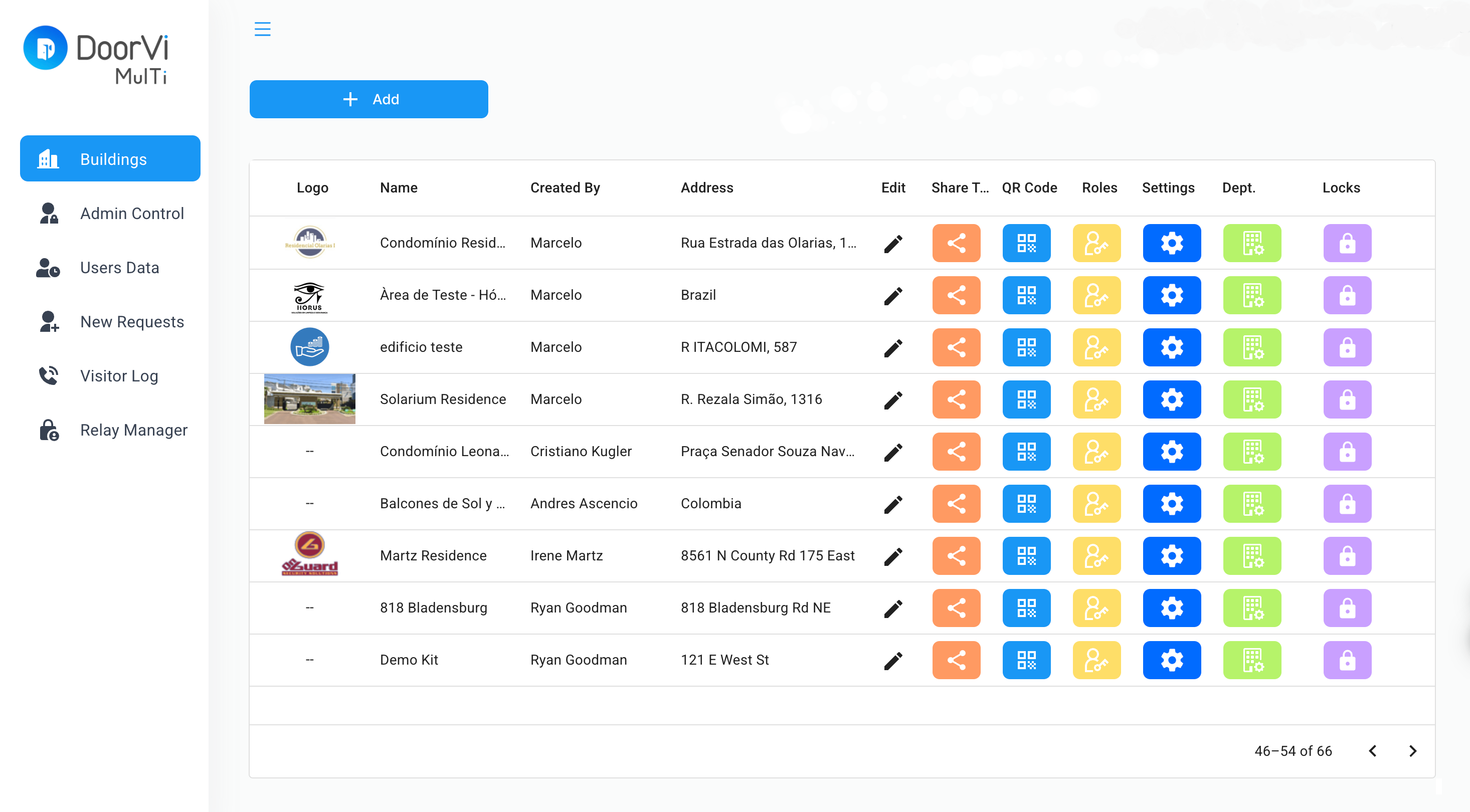Edit Condomínio Leona building with pencil

pyautogui.click(x=893, y=452)
